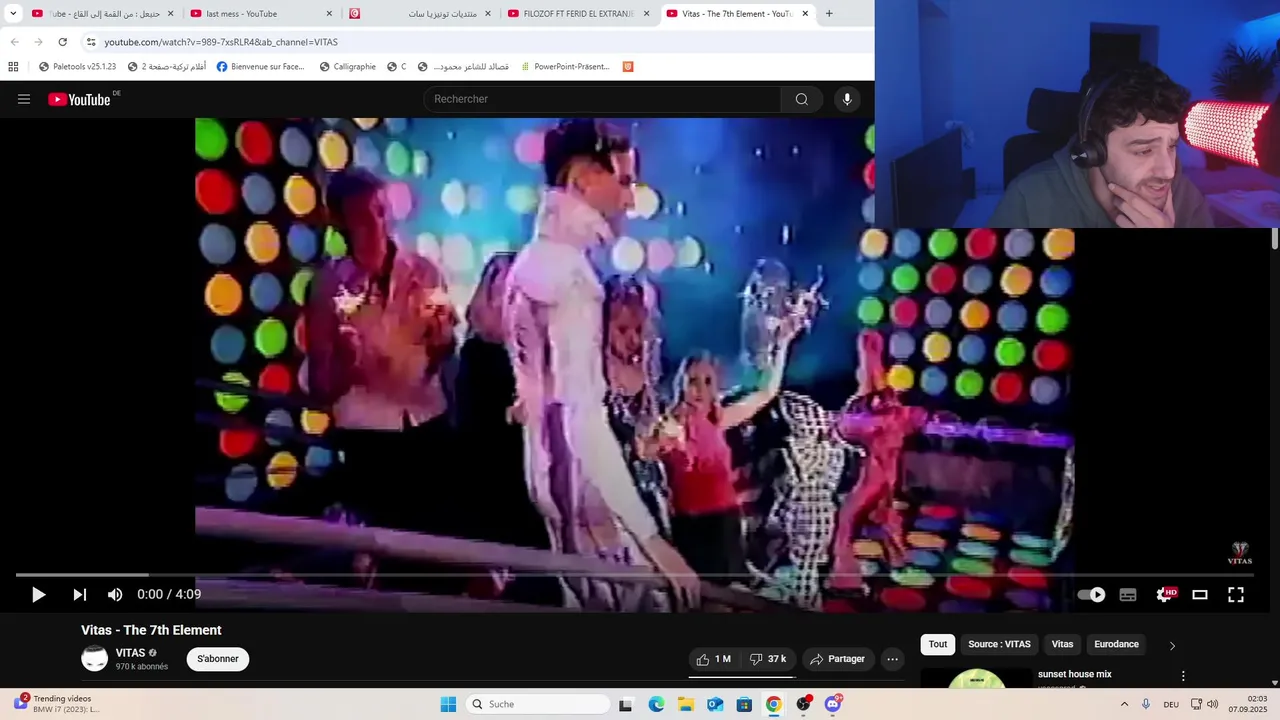Open the Paletools v25.1.23 bookmark
Image resolution: width=1280 pixels, height=720 pixels.
(77, 67)
